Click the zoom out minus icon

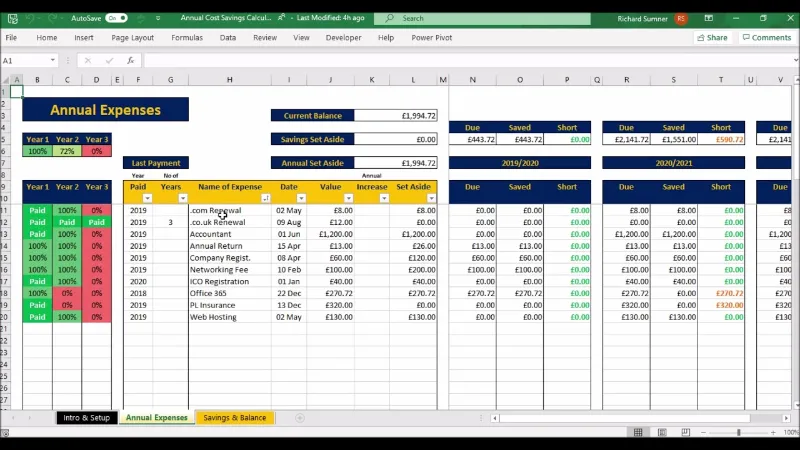coord(704,432)
